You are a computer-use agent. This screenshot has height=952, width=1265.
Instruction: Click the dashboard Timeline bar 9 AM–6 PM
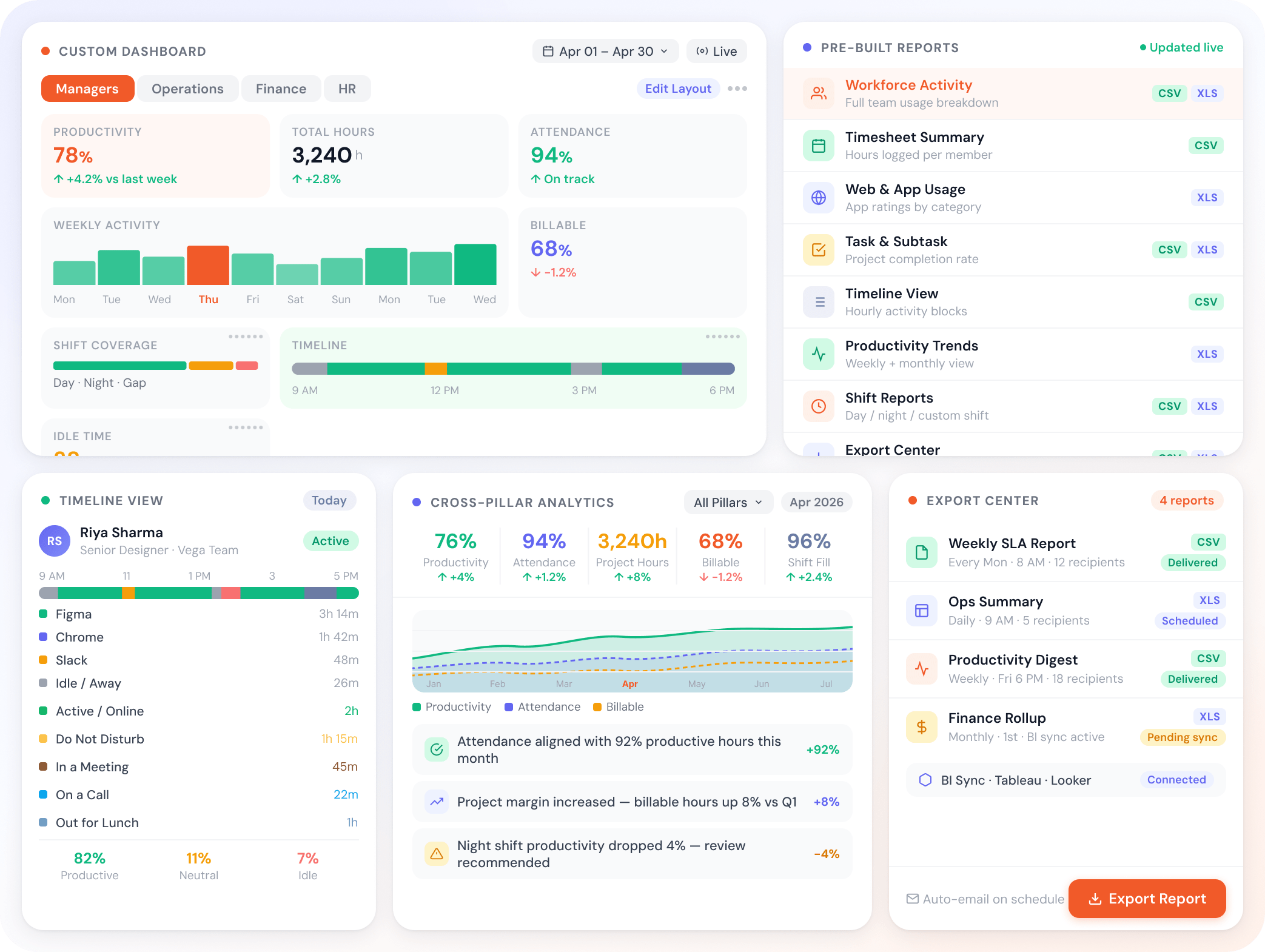click(x=513, y=369)
